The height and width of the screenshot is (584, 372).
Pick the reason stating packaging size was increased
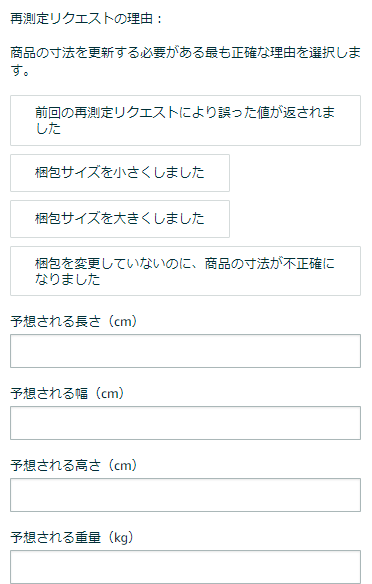click(x=120, y=219)
